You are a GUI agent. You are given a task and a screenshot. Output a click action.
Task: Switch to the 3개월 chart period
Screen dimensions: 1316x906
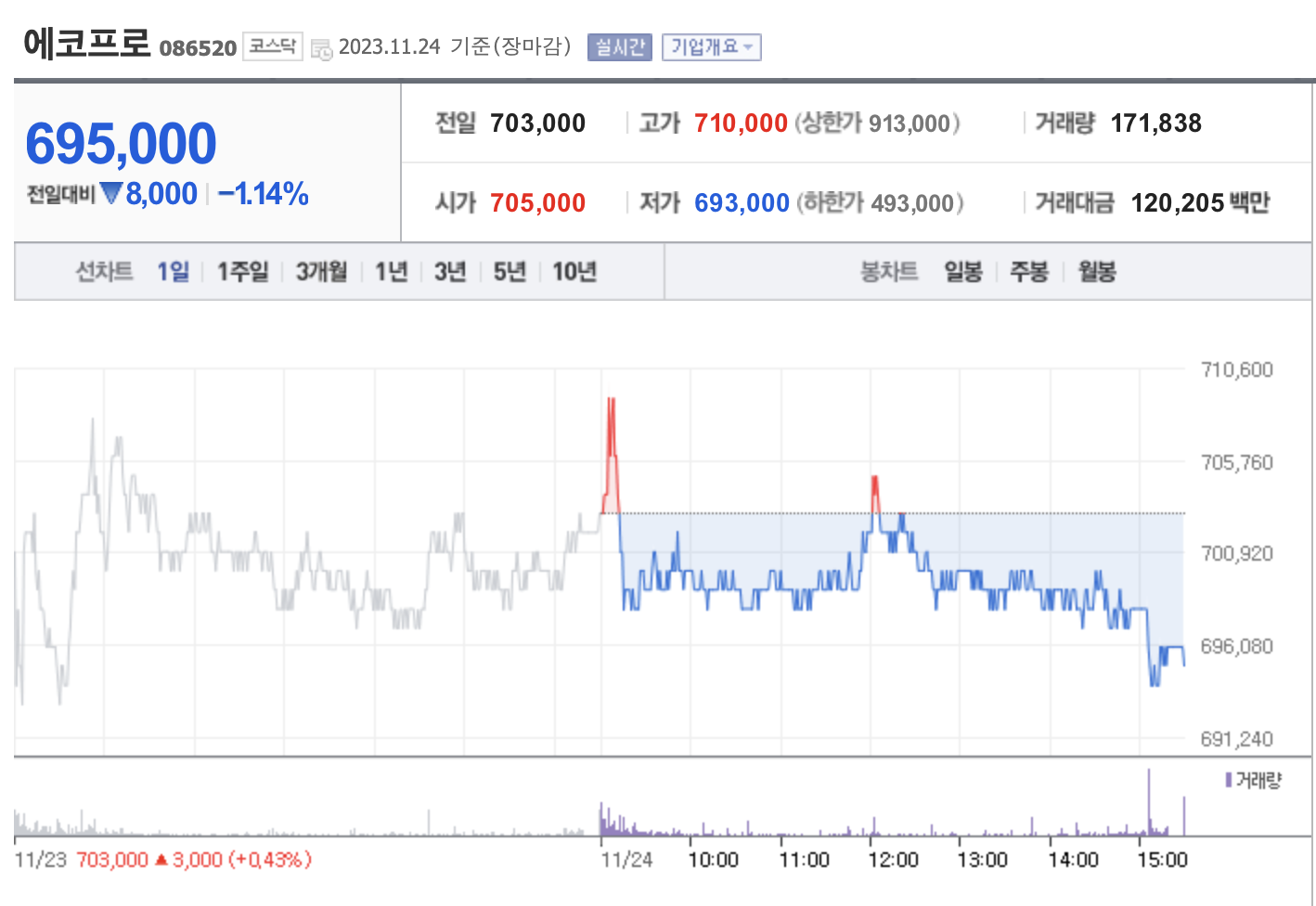[321, 271]
